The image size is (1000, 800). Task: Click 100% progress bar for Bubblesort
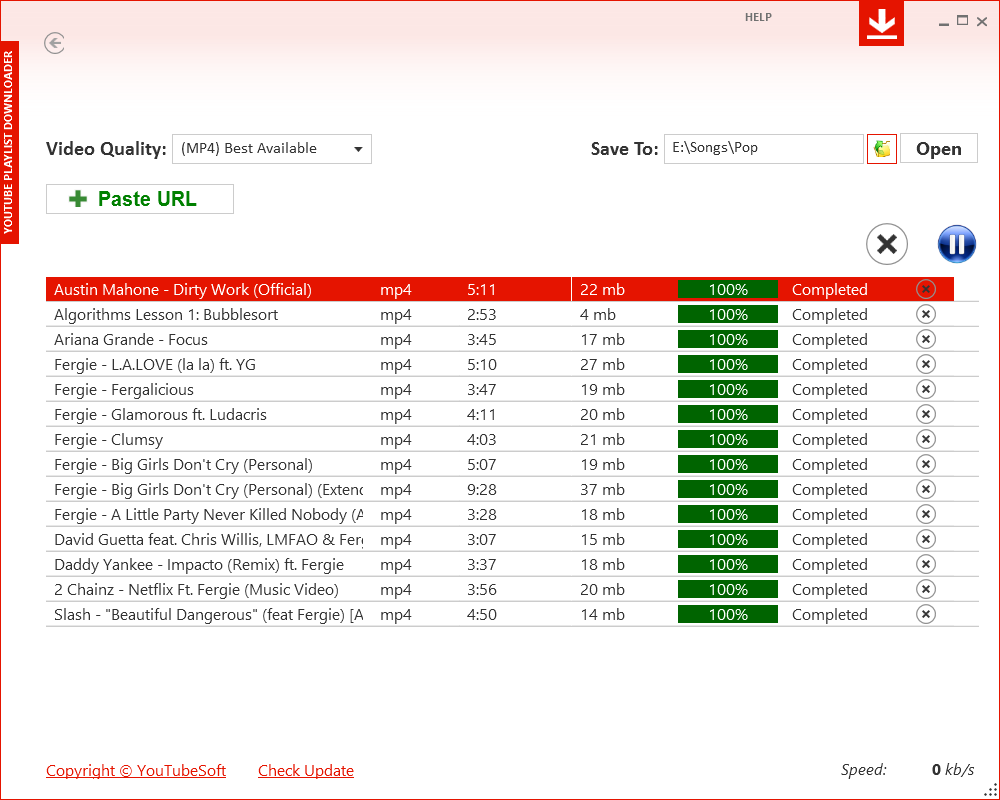(728, 315)
